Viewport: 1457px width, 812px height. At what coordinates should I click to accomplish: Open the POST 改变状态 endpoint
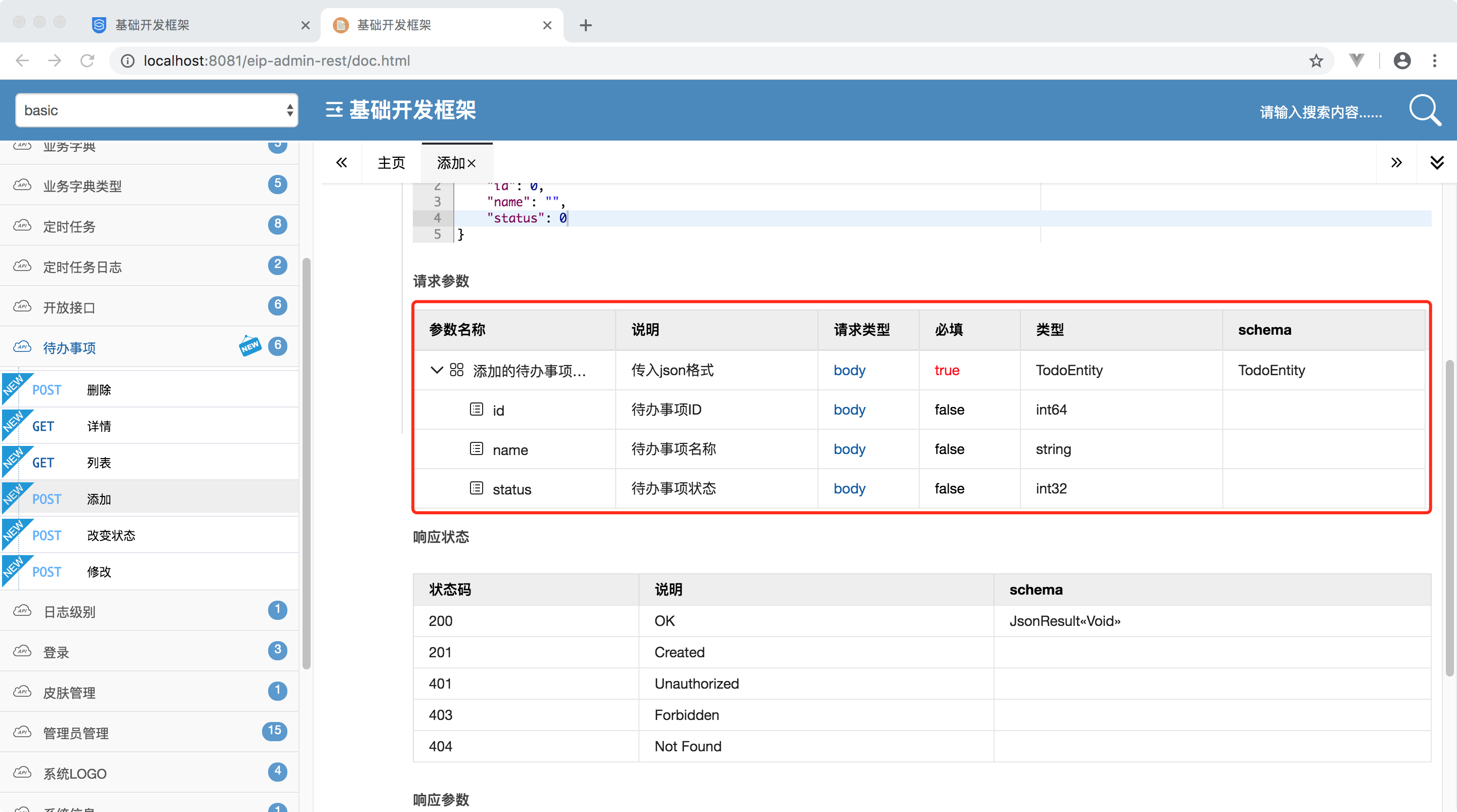(111, 535)
